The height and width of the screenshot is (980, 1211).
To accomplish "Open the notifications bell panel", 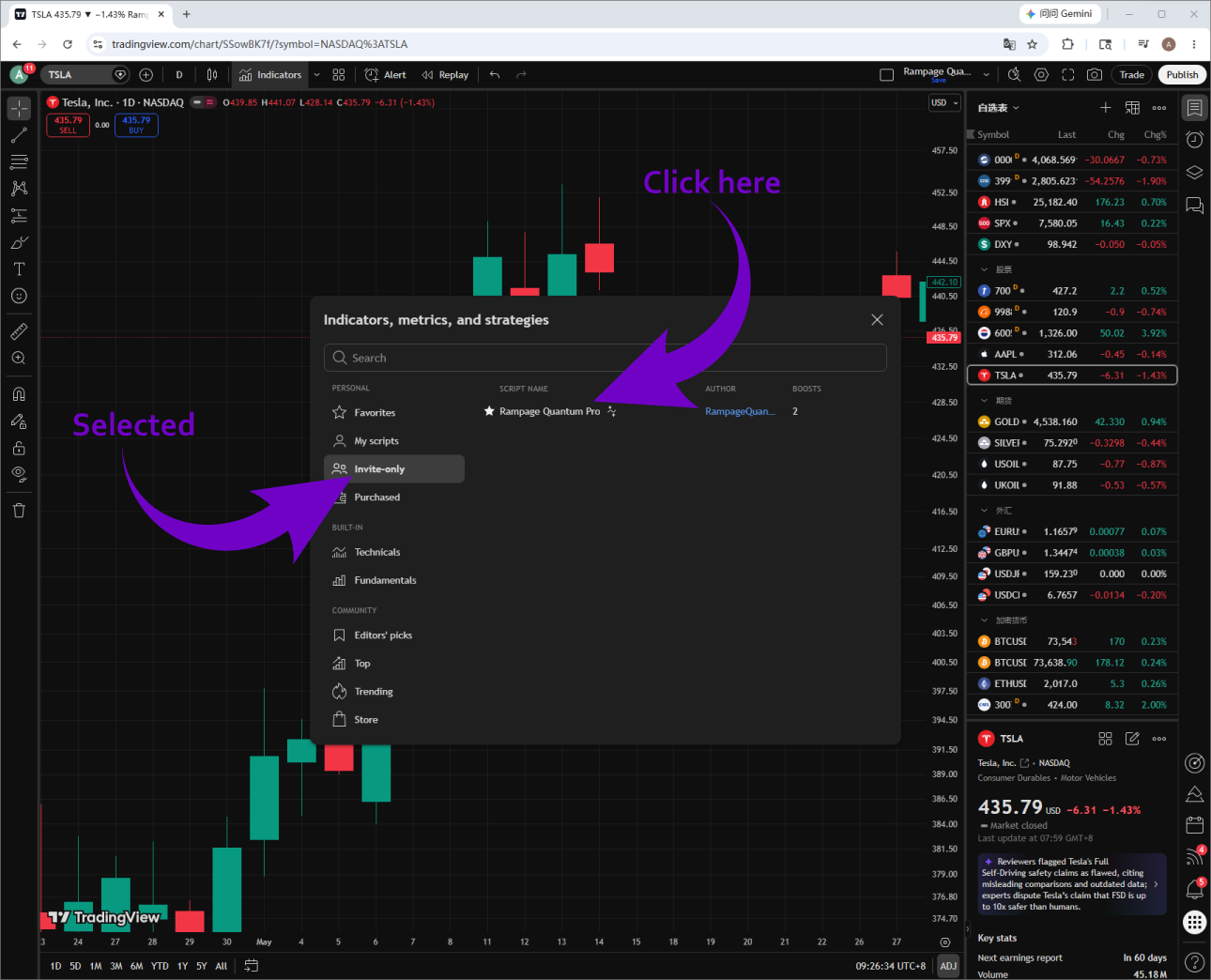I will [1194, 889].
